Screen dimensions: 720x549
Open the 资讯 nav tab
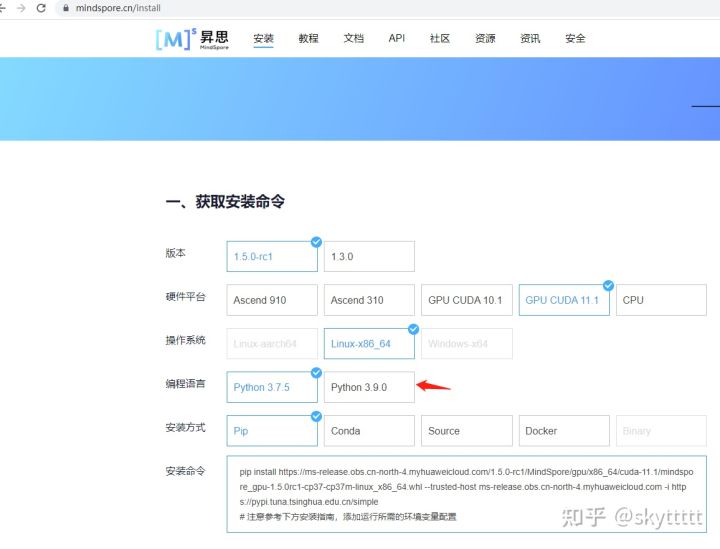[x=530, y=39]
